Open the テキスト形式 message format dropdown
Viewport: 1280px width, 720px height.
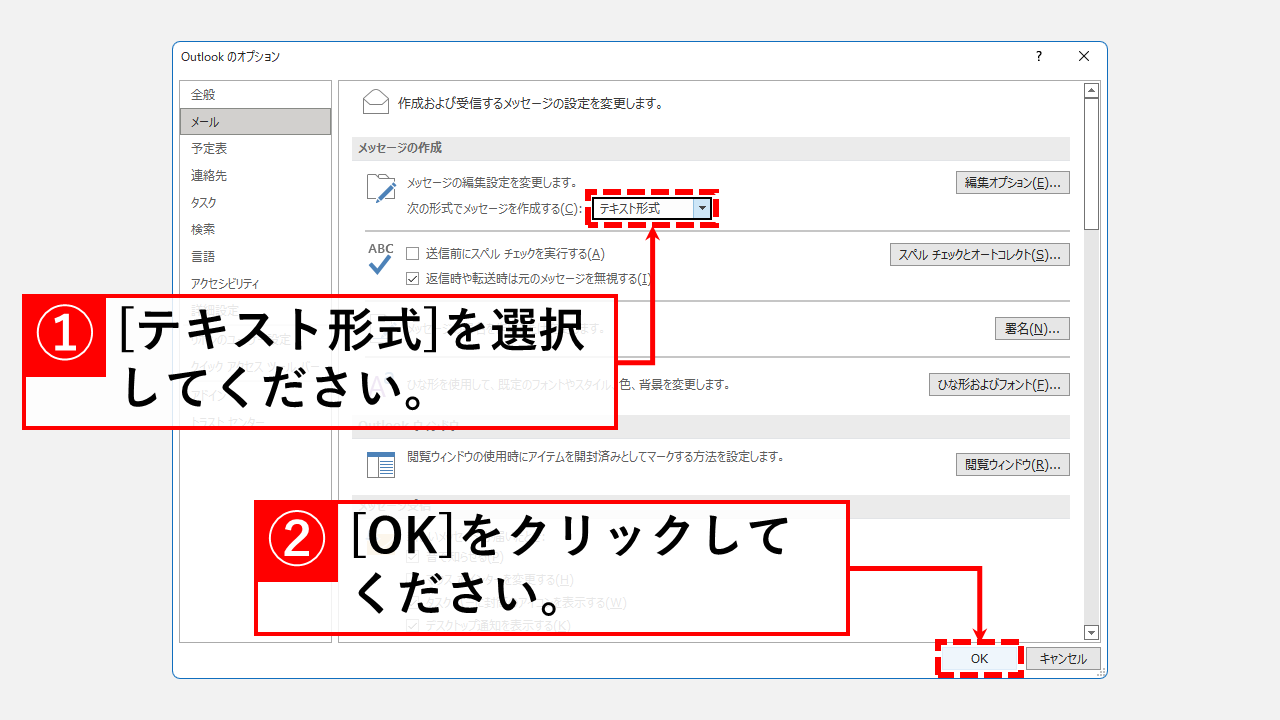pos(703,208)
